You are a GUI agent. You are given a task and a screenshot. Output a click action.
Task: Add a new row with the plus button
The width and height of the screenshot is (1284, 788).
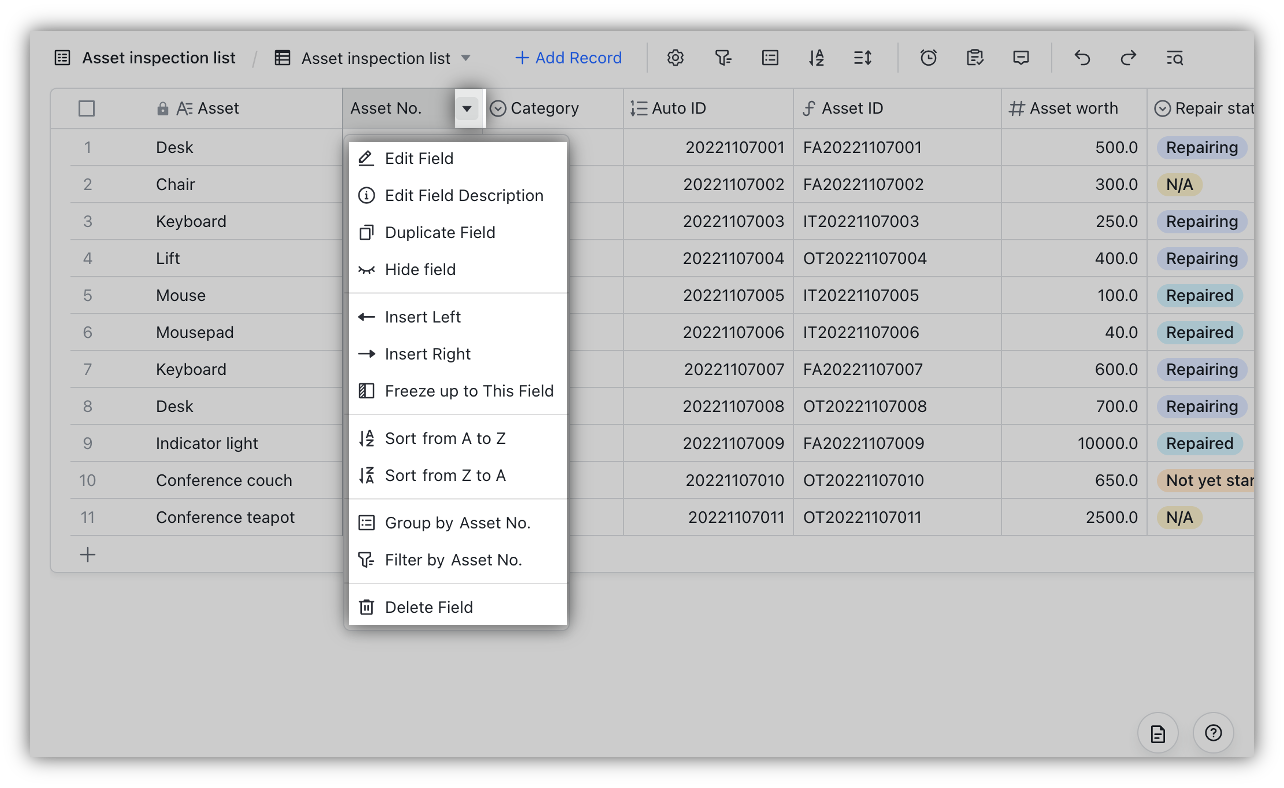point(87,554)
